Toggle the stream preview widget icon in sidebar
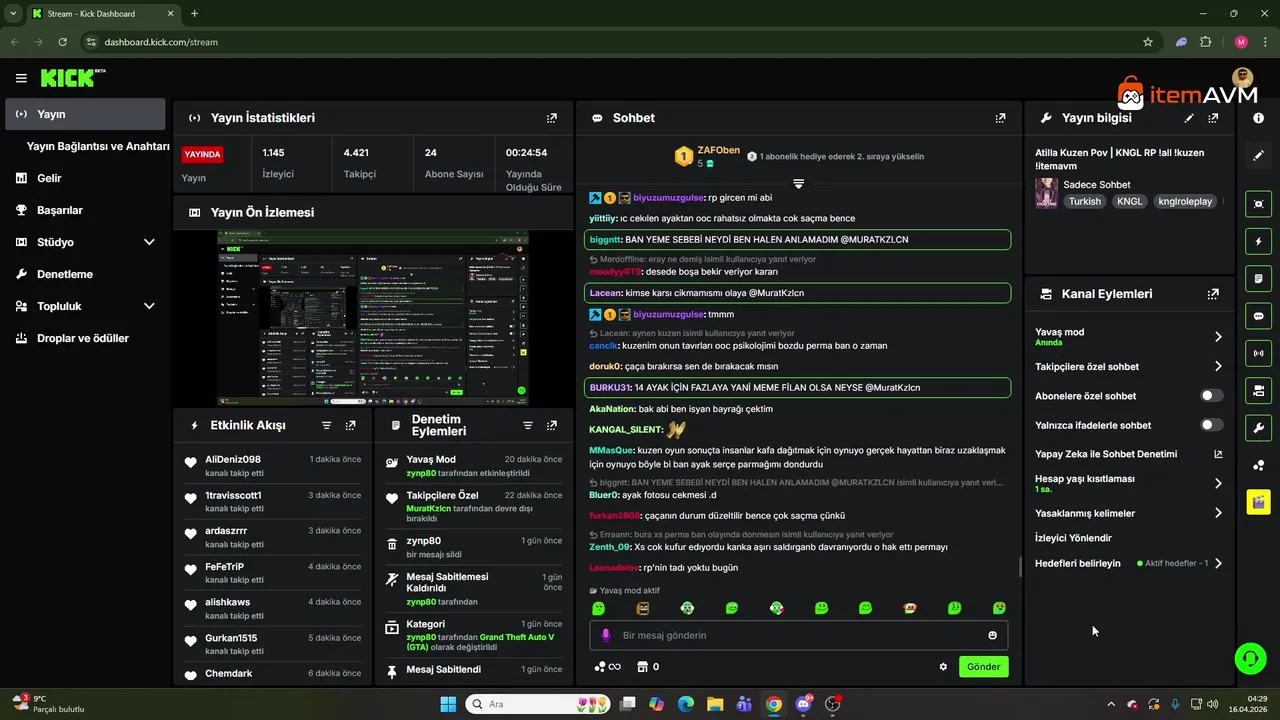This screenshot has width=1280, height=720. 1258,203
